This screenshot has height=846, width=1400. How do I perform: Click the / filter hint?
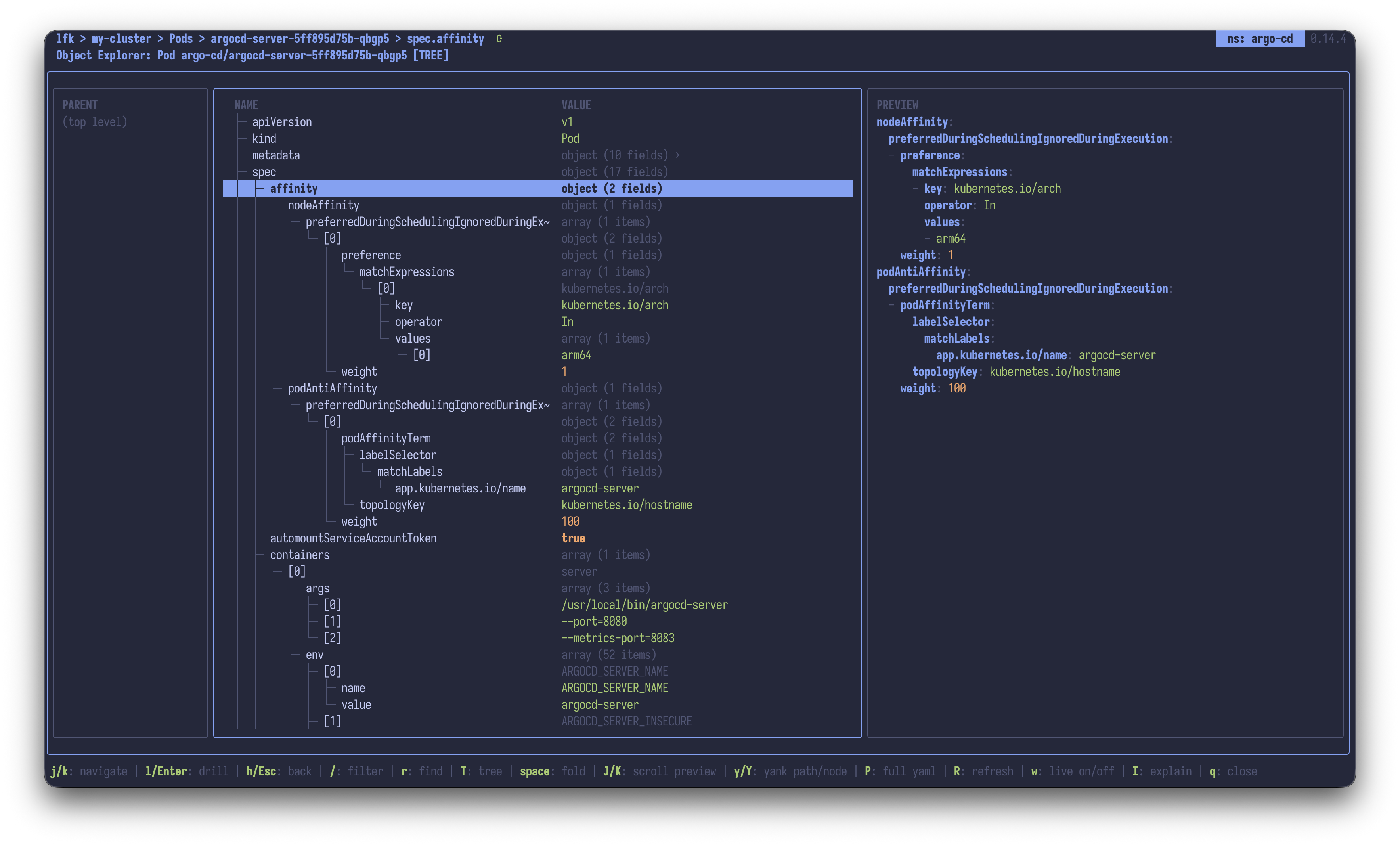[356, 771]
